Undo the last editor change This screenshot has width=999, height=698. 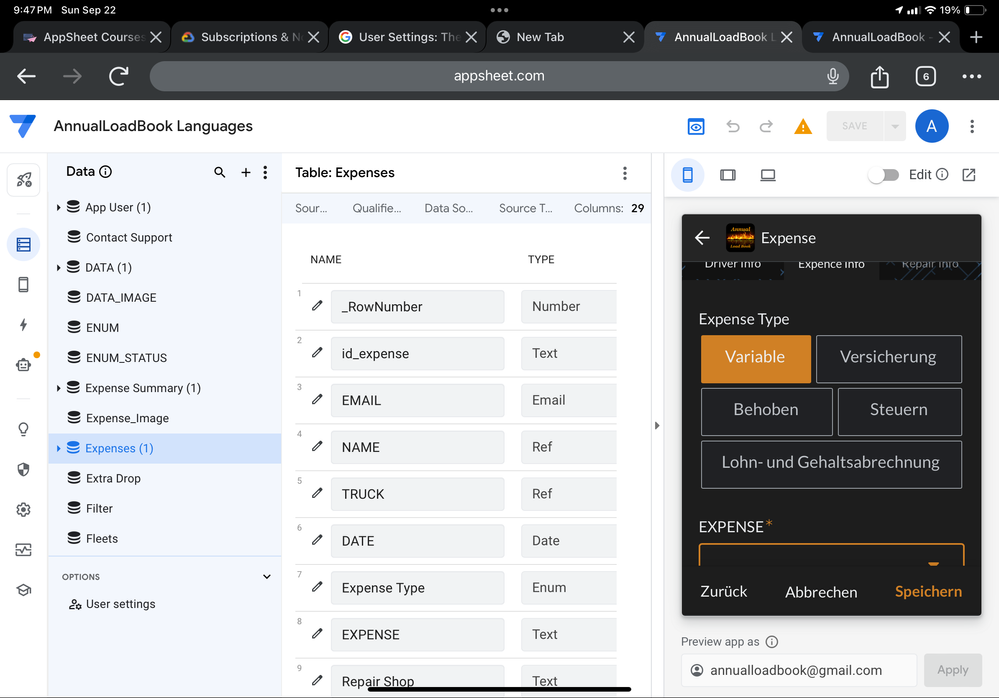(x=733, y=127)
